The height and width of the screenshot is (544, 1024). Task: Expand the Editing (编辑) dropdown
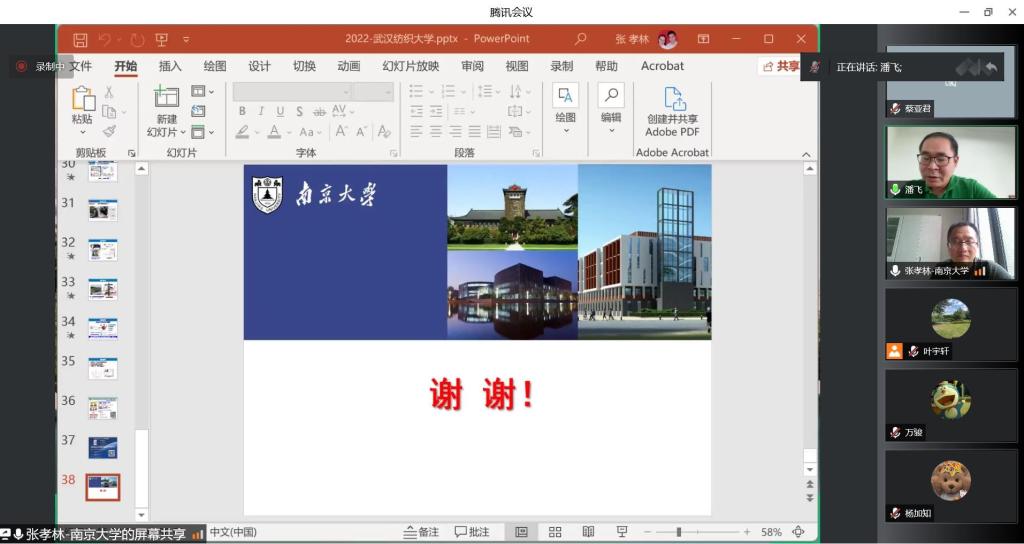[x=610, y=131]
